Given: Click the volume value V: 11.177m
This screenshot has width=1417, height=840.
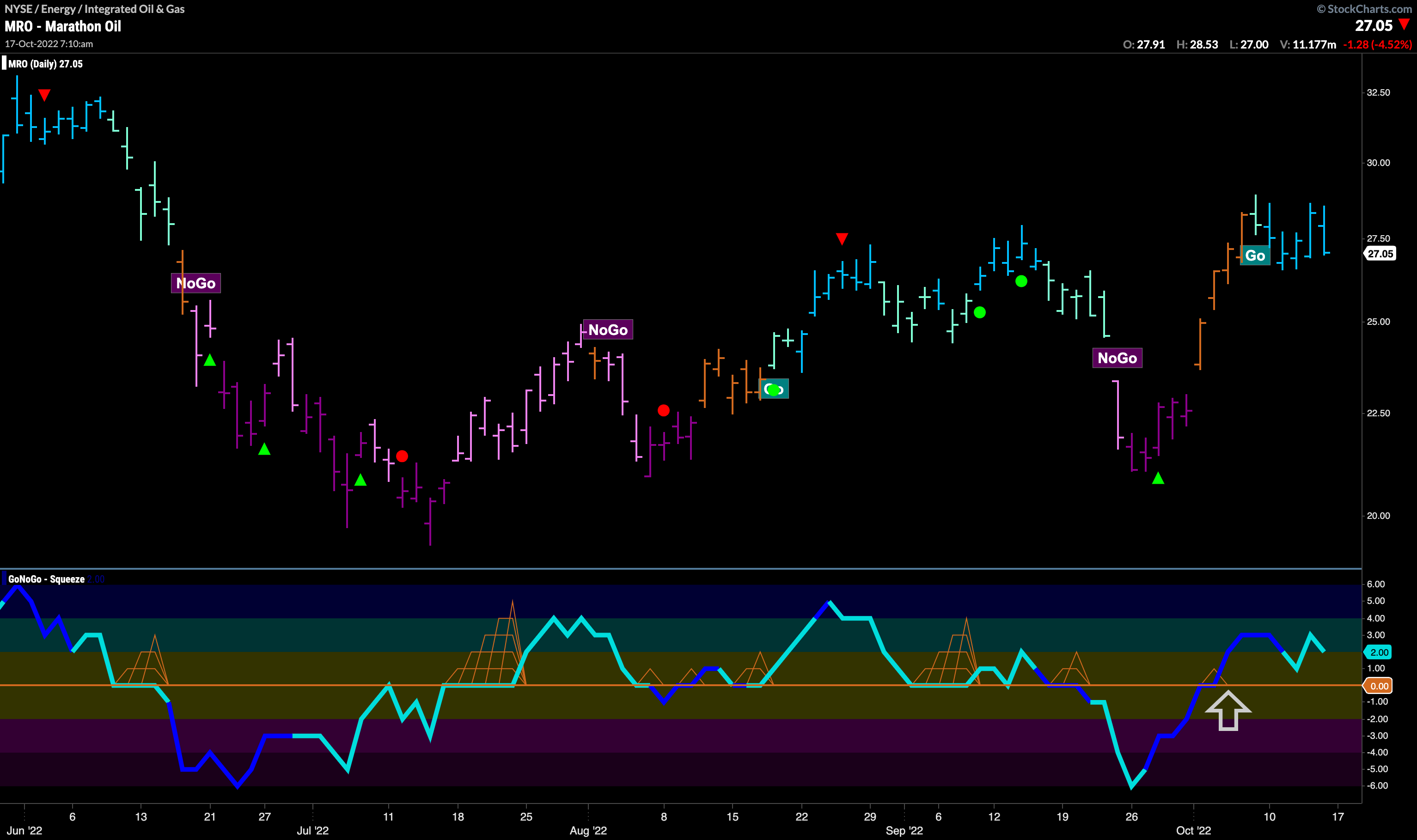Looking at the screenshot, I should [x=1308, y=45].
